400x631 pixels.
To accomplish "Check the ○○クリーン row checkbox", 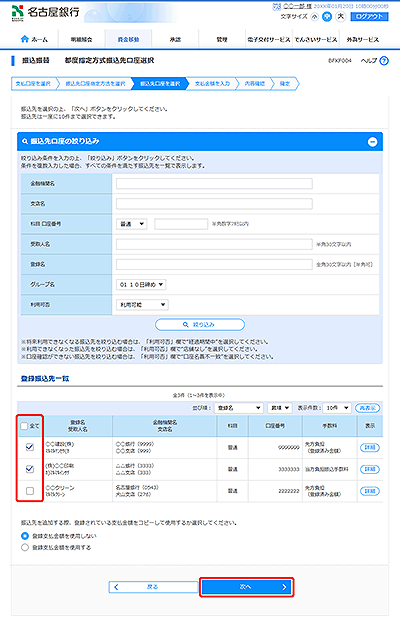I will 30,491.
